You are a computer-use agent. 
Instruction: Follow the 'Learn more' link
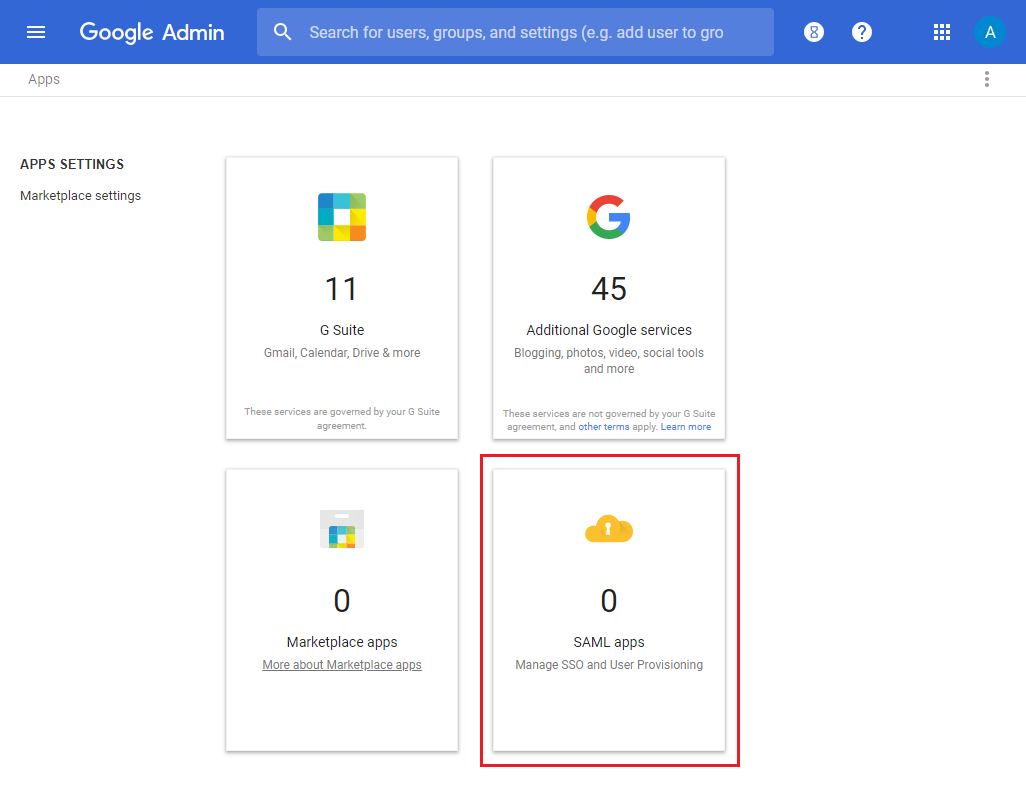tap(686, 427)
